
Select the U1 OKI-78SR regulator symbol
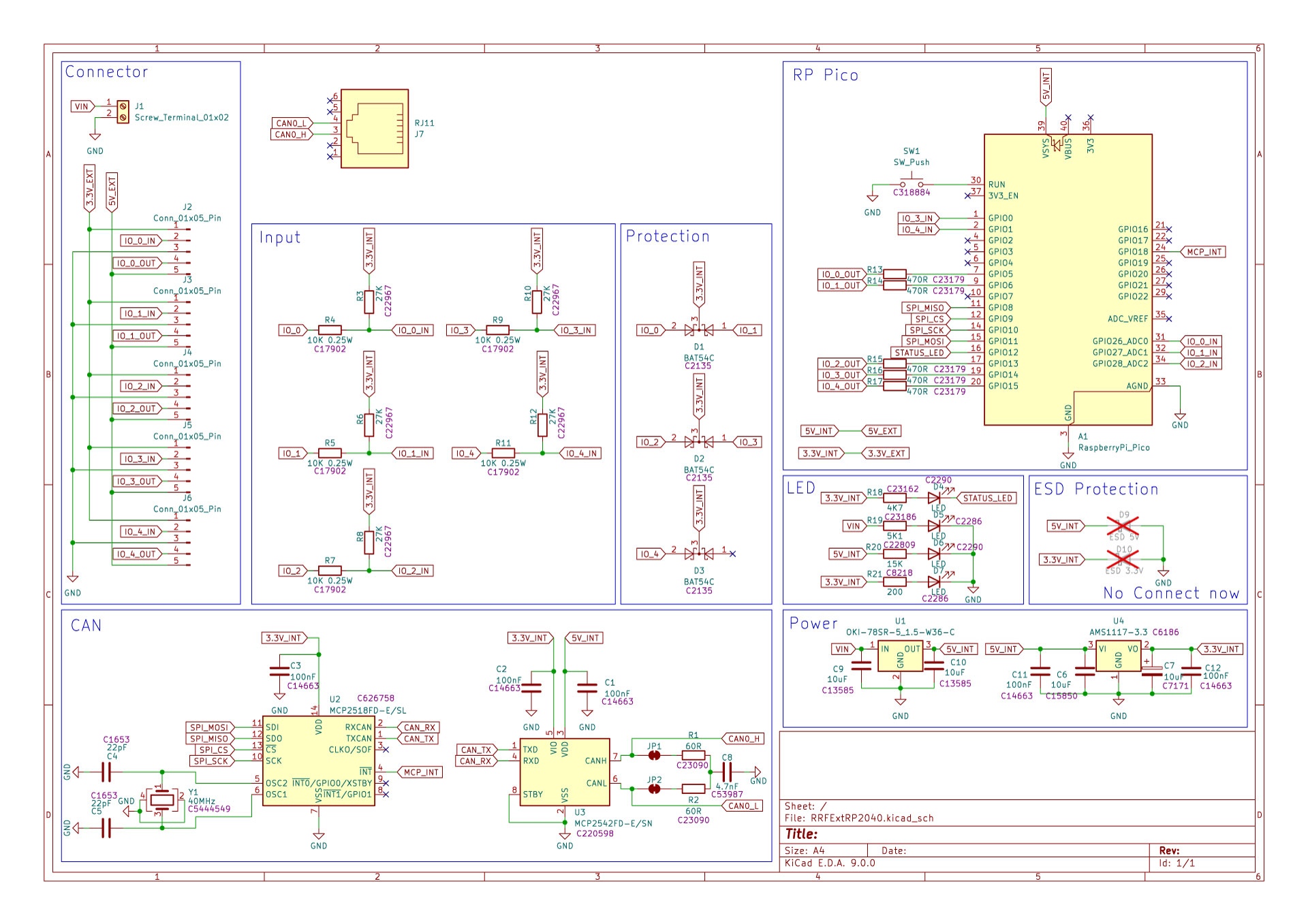[900, 656]
